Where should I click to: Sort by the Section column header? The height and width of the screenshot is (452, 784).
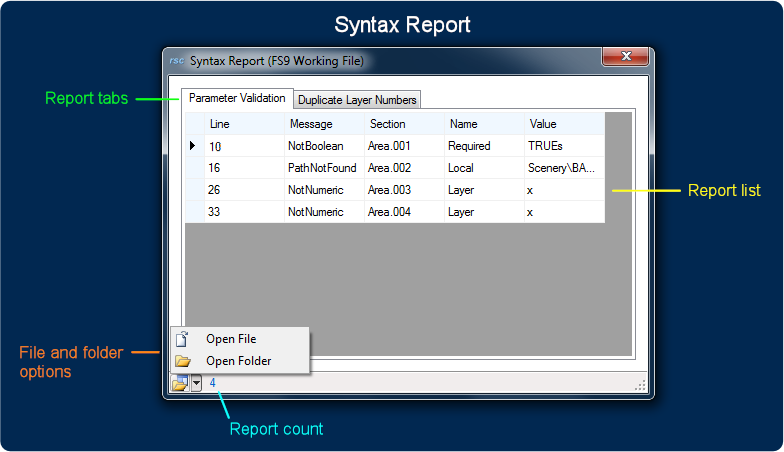[x=404, y=124]
